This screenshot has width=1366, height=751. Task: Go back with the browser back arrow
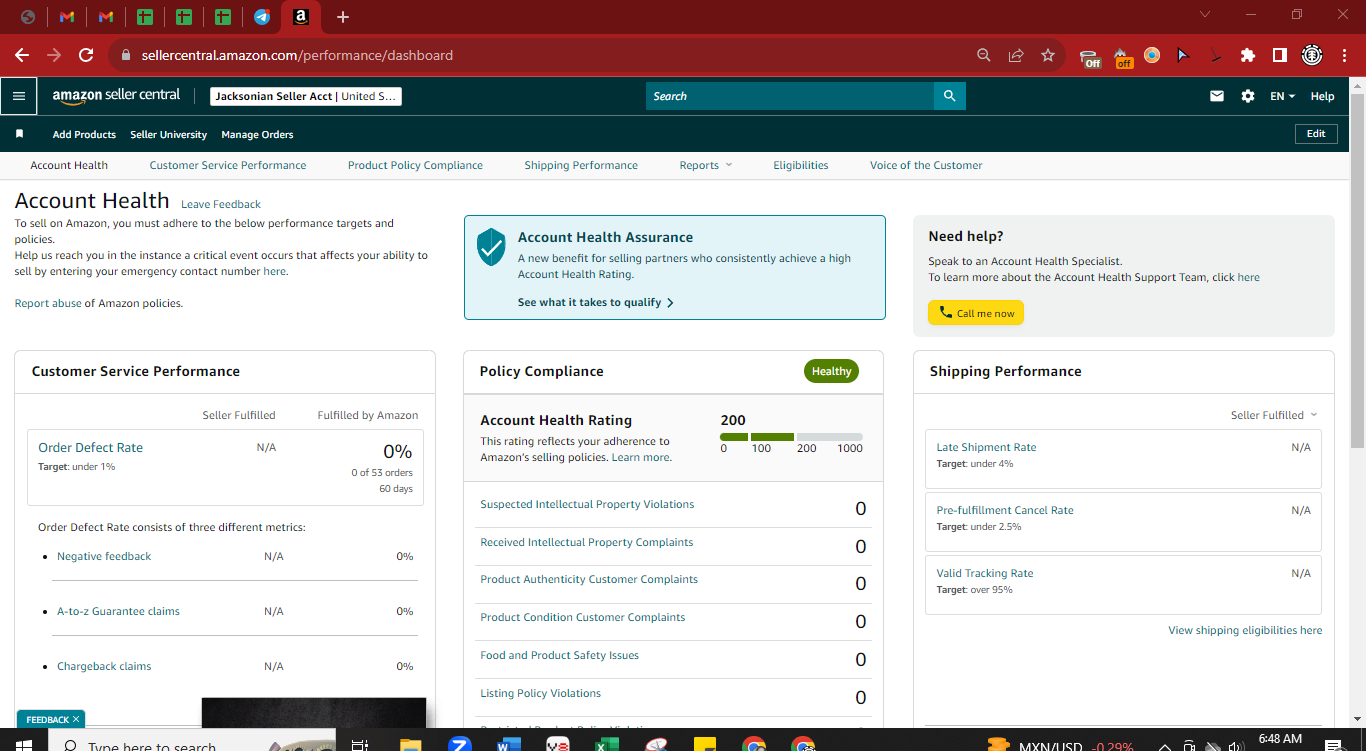(22, 55)
